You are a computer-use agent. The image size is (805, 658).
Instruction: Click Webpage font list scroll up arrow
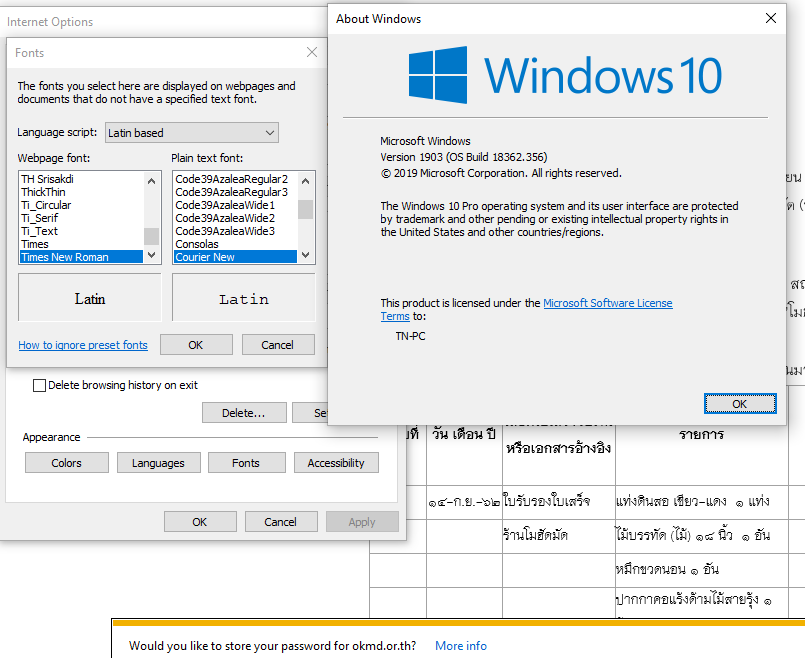151,181
